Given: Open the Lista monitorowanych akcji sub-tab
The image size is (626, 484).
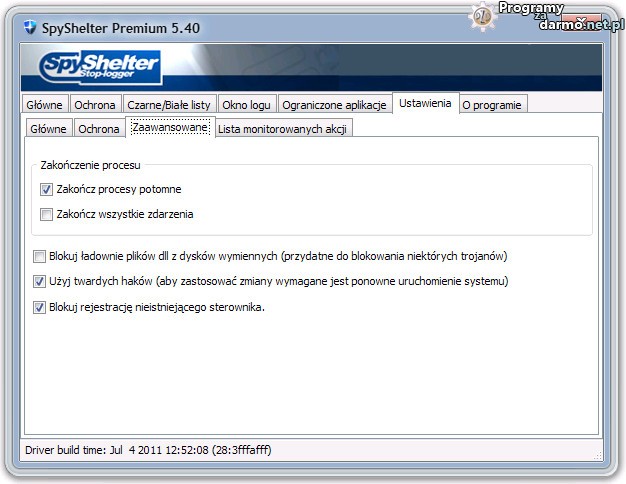Looking at the screenshot, I should coord(283,129).
